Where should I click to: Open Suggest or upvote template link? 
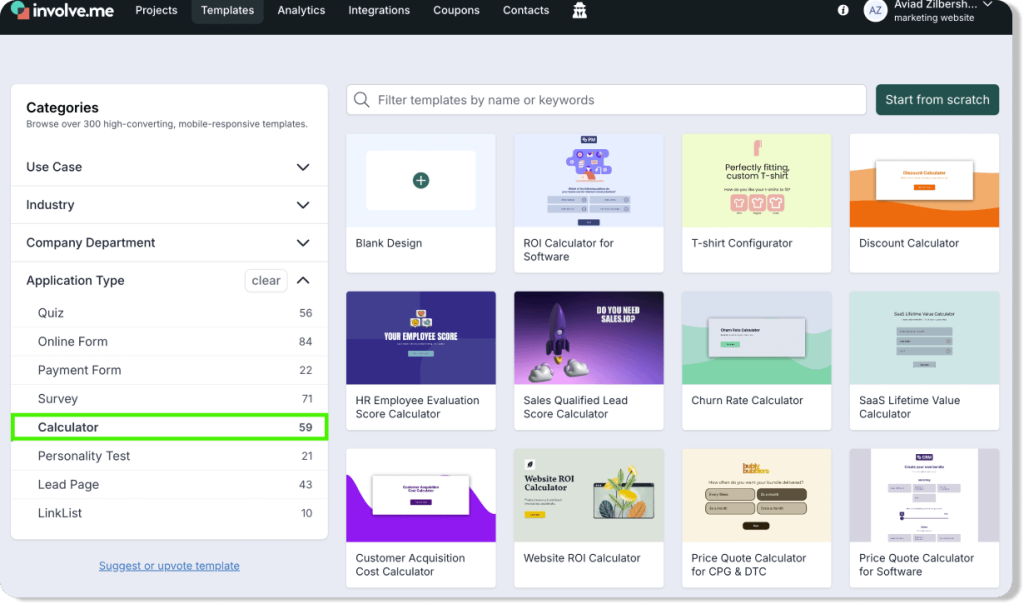tap(169, 565)
